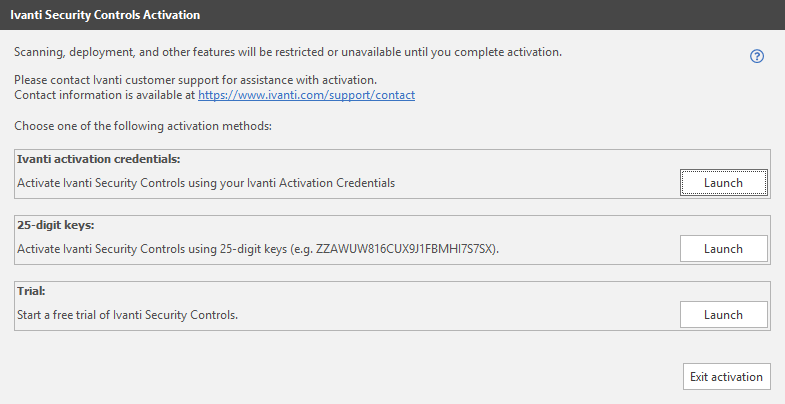Click the Exit activation button
Screen dimensions: 785x404
(x=726, y=376)
